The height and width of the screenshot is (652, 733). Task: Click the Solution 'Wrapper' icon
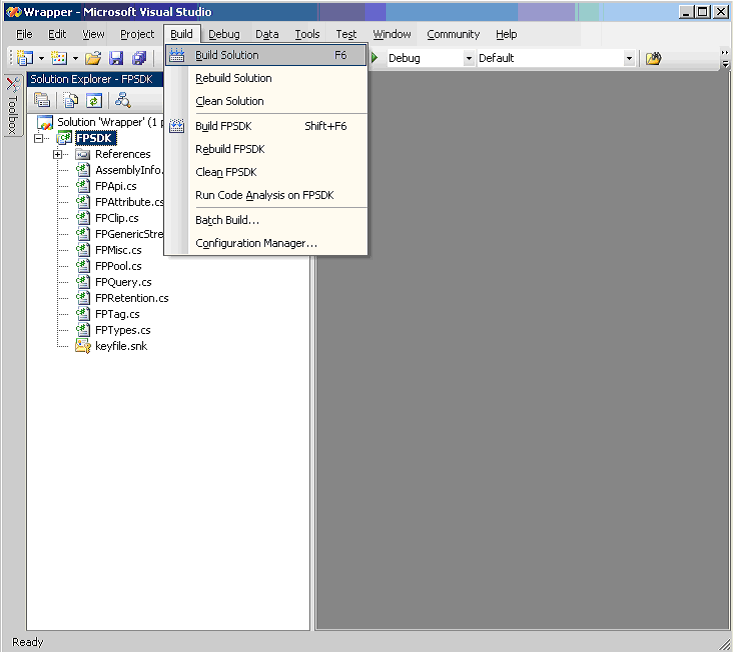click(x=45, y=122)
